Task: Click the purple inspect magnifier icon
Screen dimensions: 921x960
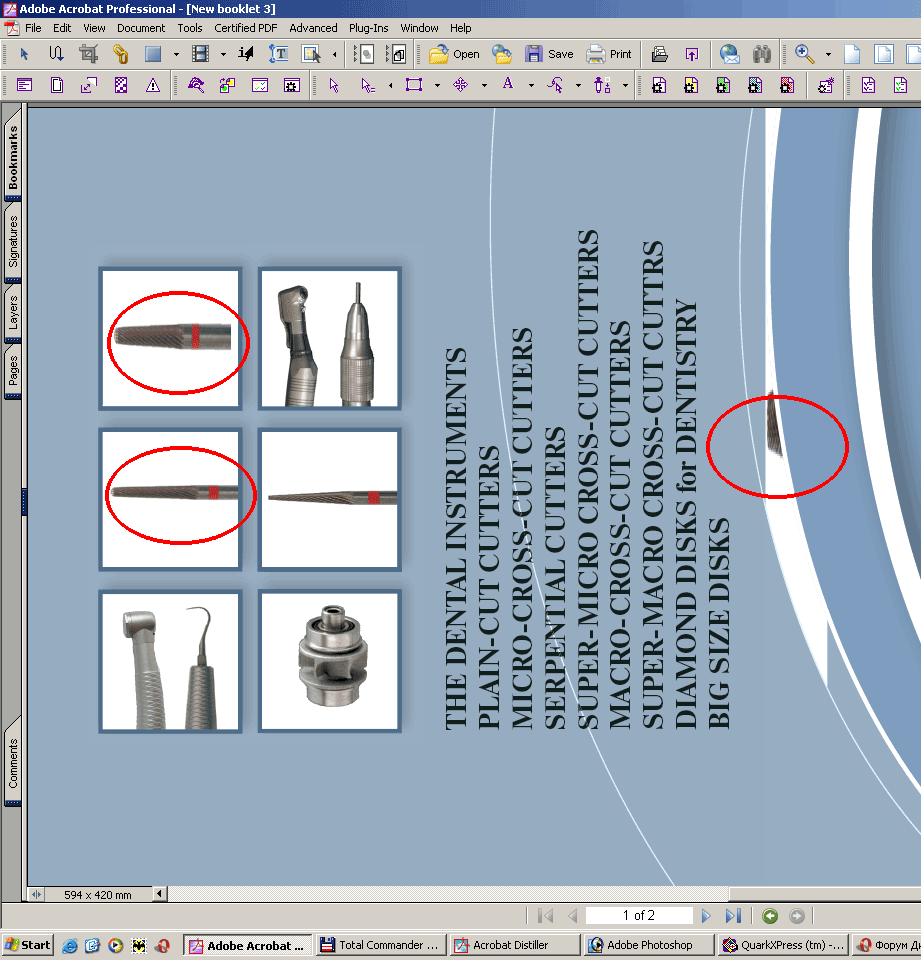Action: (x=196, y=85)
